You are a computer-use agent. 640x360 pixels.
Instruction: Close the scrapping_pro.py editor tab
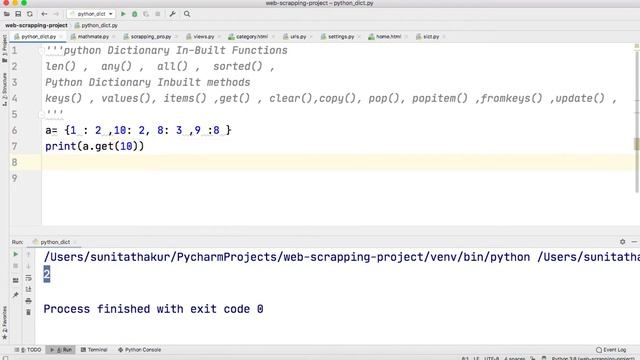(x=176, y=37)
